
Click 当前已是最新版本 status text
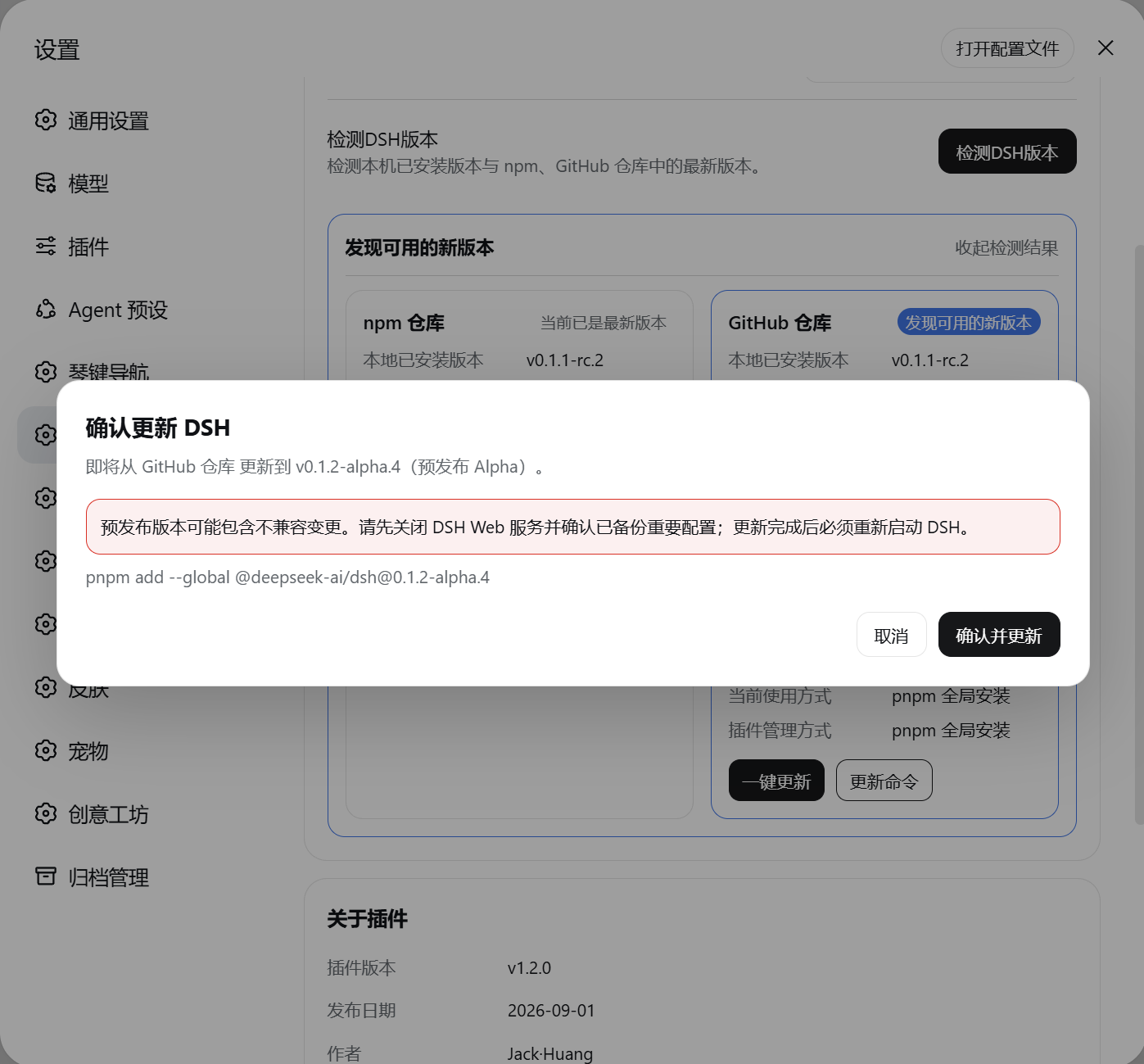[604, 323]
